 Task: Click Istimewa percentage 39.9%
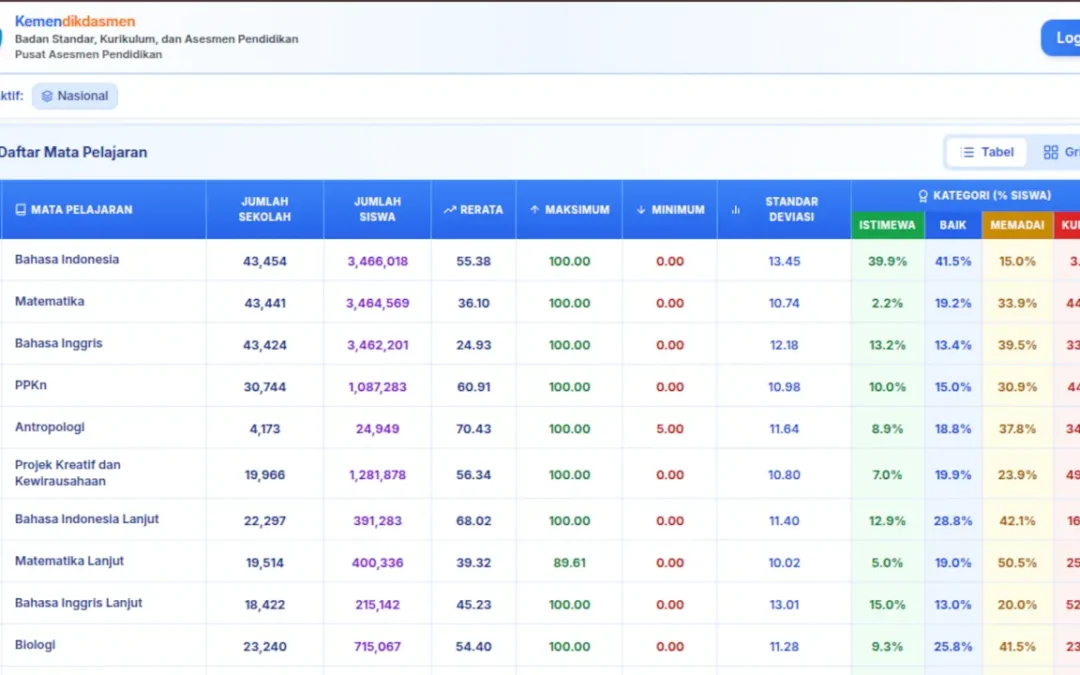point(887,261)
